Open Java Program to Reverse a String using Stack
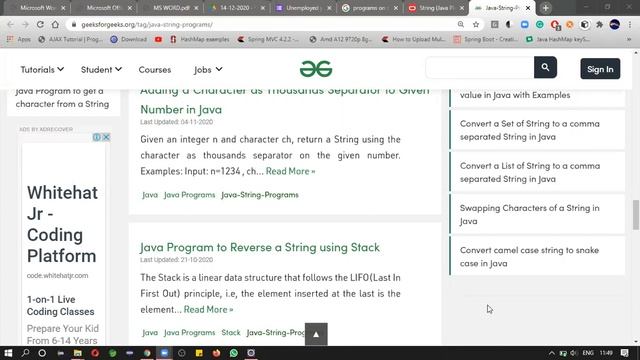The width and height of the screenshot is (640, 360). coord(260,247)
